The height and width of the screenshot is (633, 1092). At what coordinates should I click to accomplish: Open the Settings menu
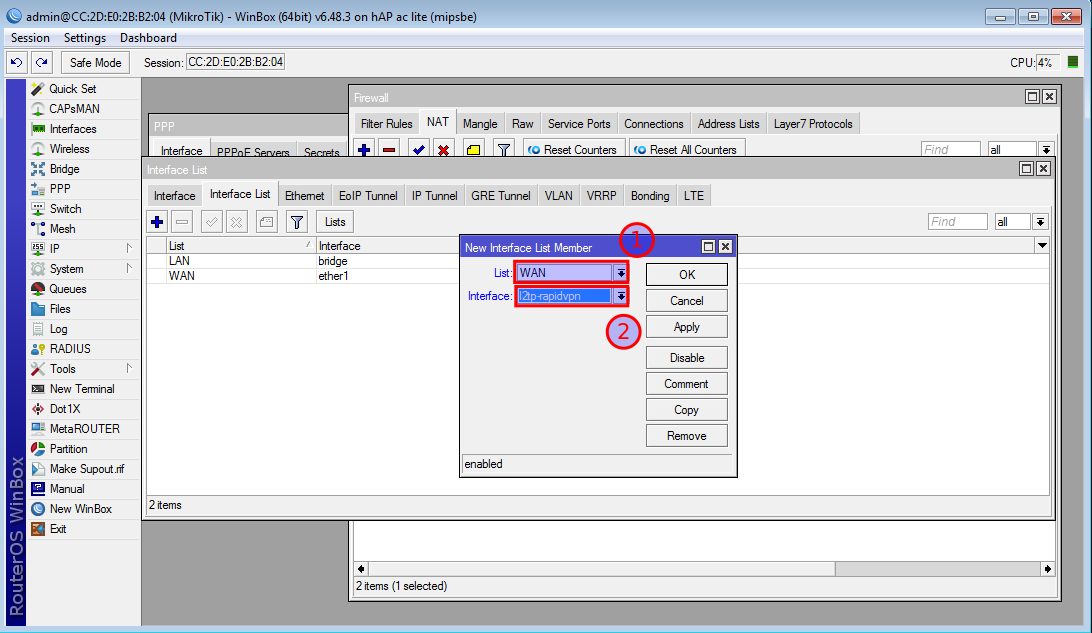85,38
